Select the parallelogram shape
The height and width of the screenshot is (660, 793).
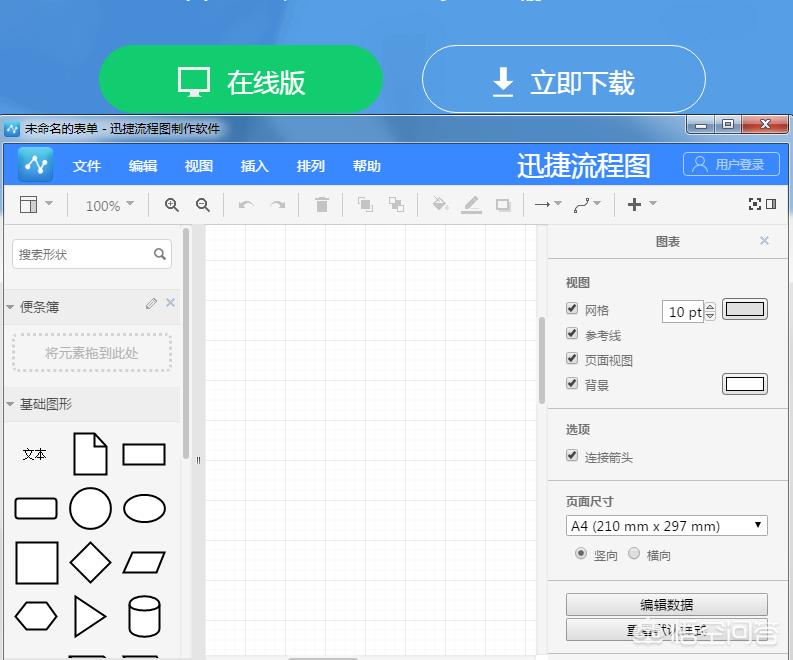click(144, 562)
